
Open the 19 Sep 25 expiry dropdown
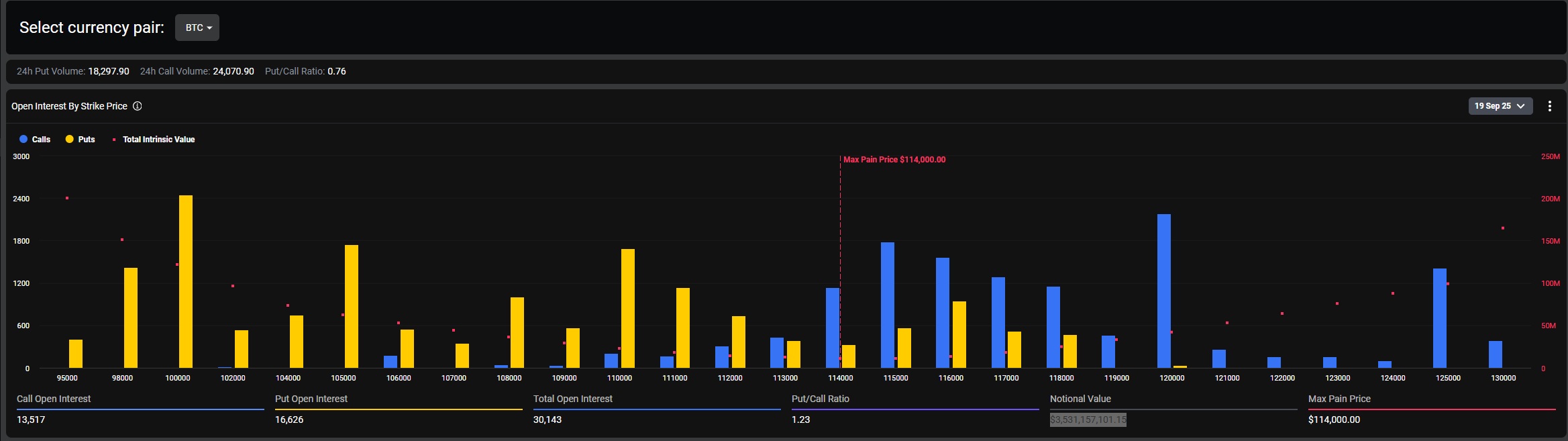1500,106
